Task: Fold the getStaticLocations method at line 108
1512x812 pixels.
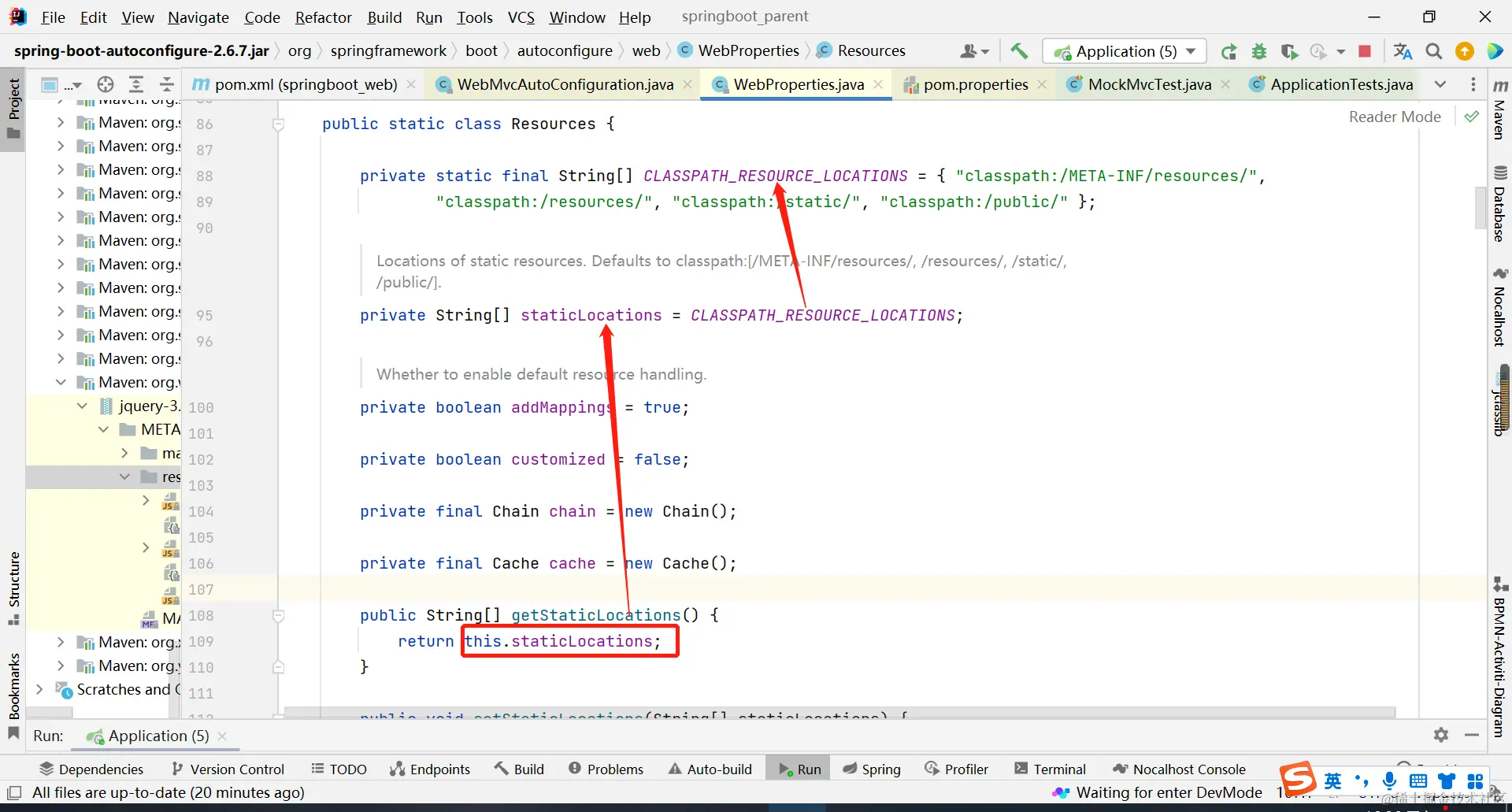Action: click(x=278, y=616)
